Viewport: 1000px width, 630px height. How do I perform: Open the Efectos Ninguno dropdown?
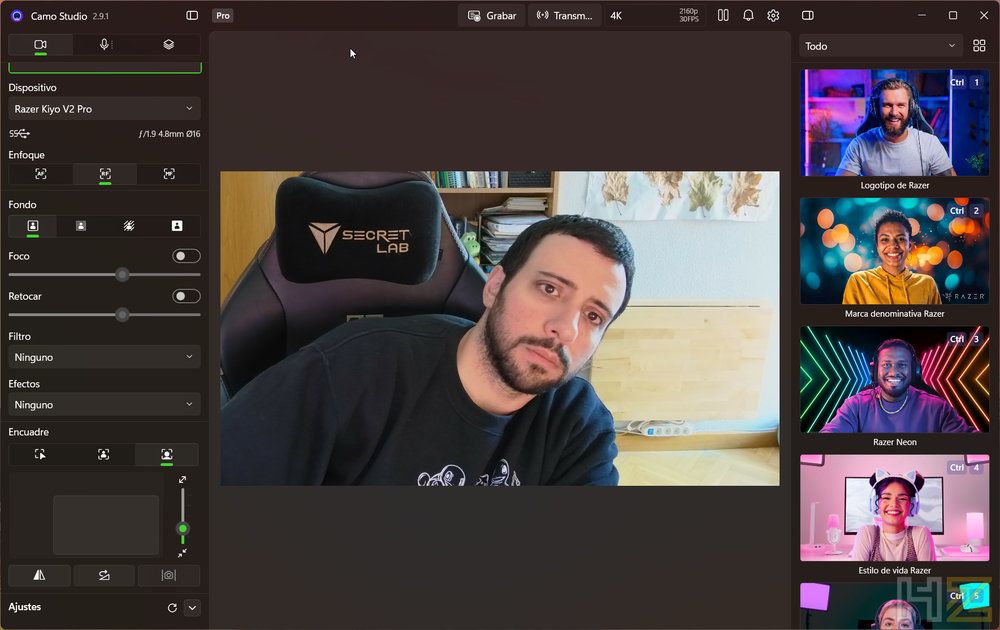tap(105, 405)
